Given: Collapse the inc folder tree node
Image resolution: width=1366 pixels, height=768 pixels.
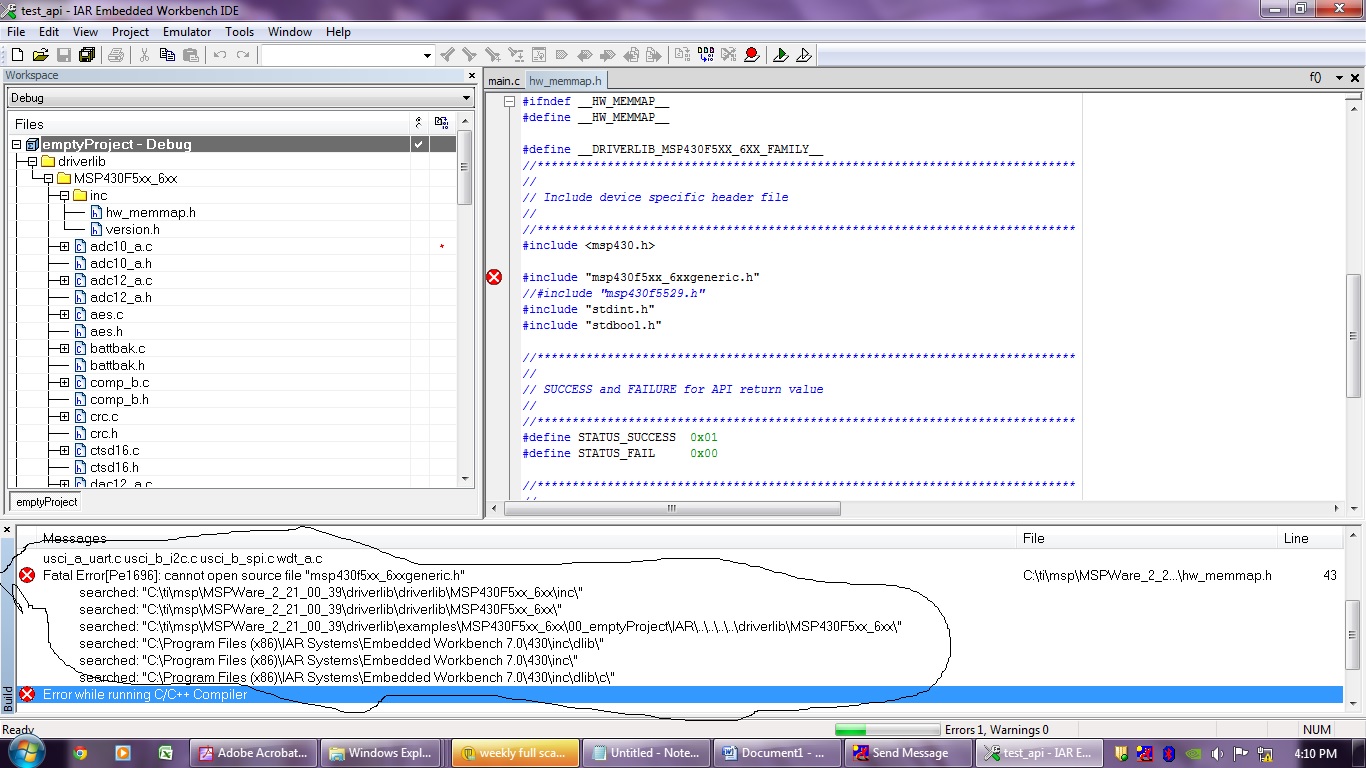Looking at the screenshot, I should (64, 195).
